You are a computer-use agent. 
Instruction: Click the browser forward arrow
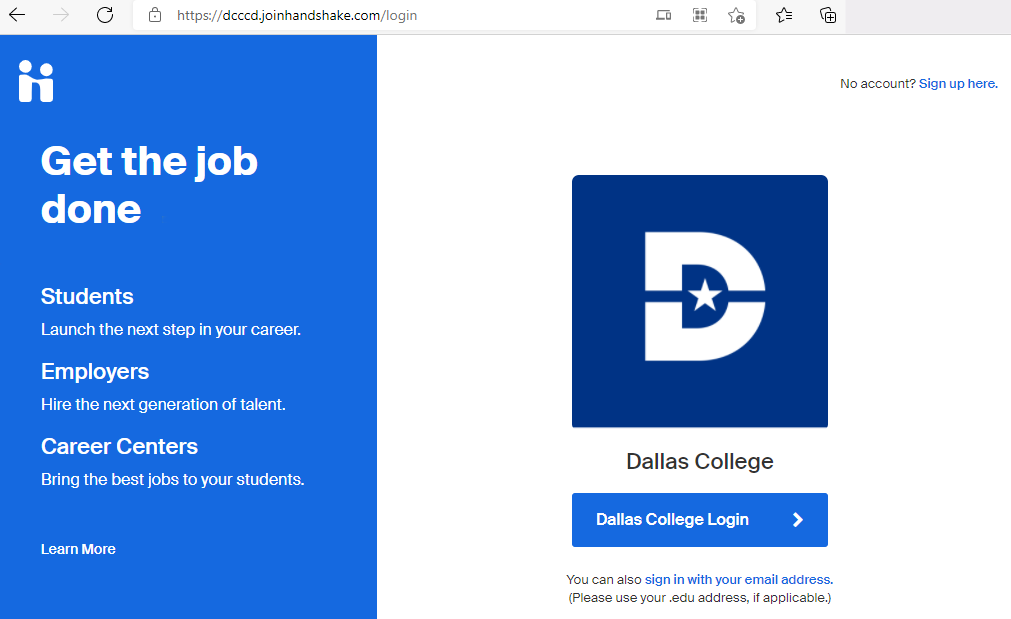(x=61, y=15)
